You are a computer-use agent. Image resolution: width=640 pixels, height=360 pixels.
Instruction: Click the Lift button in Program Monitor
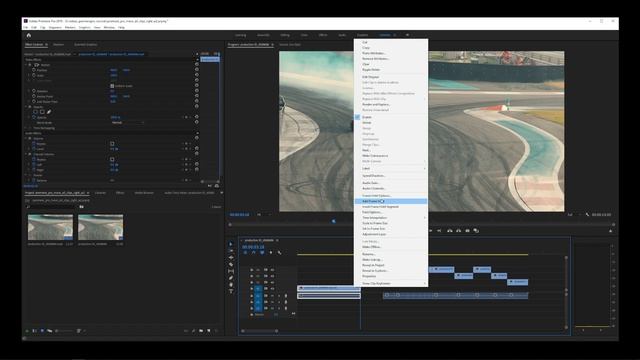(x=449, y=231)
